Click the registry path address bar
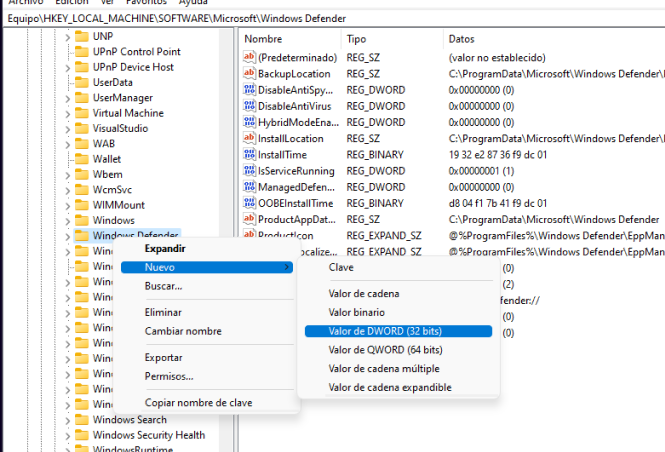Screen dimensions: 665x452 335,19
